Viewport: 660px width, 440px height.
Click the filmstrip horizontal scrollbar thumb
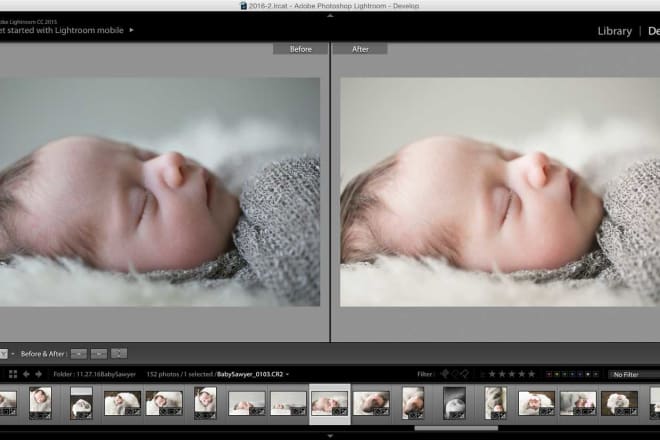coord(456,428)
